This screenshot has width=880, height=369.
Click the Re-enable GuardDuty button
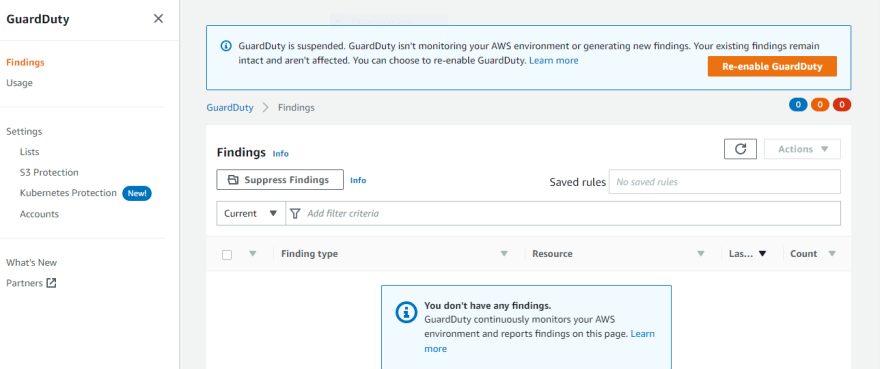tap(772, 66)
